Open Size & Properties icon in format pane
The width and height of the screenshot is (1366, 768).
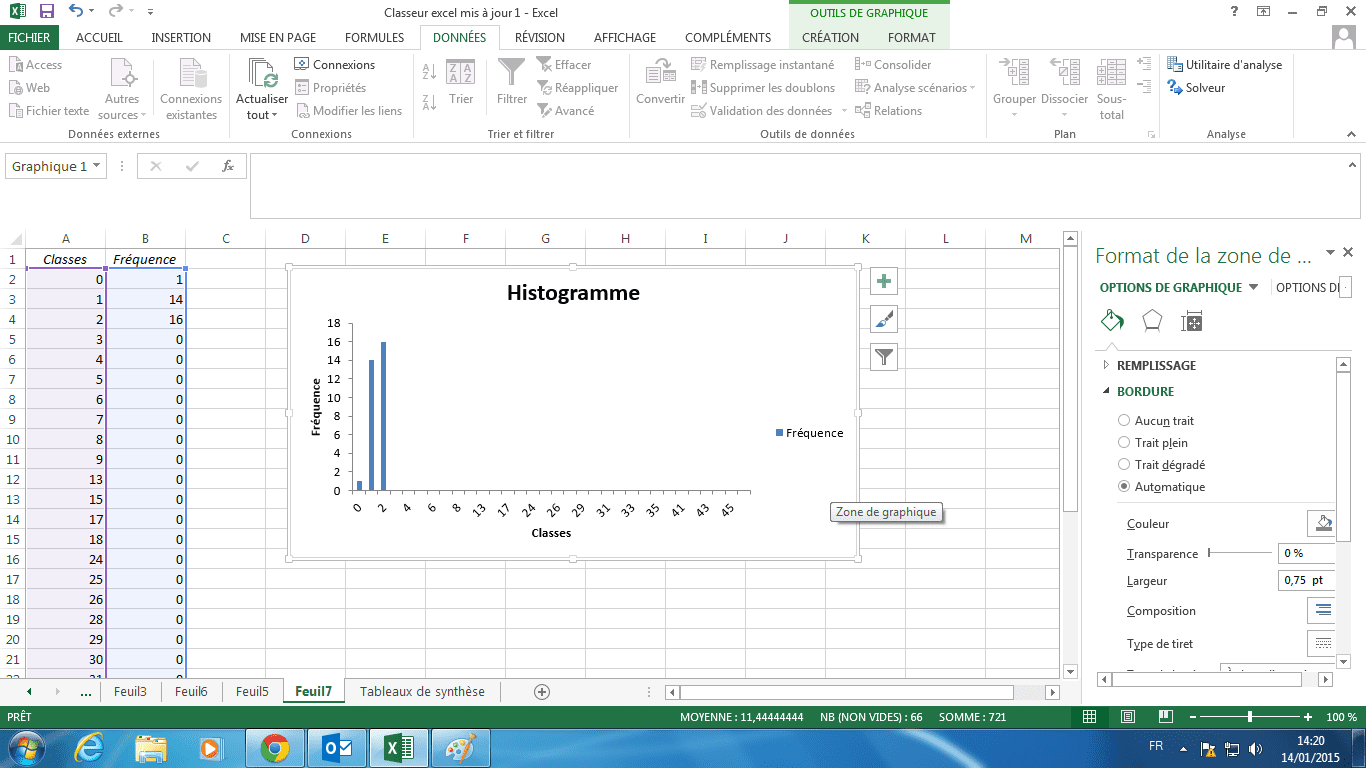pos(1191,321)
